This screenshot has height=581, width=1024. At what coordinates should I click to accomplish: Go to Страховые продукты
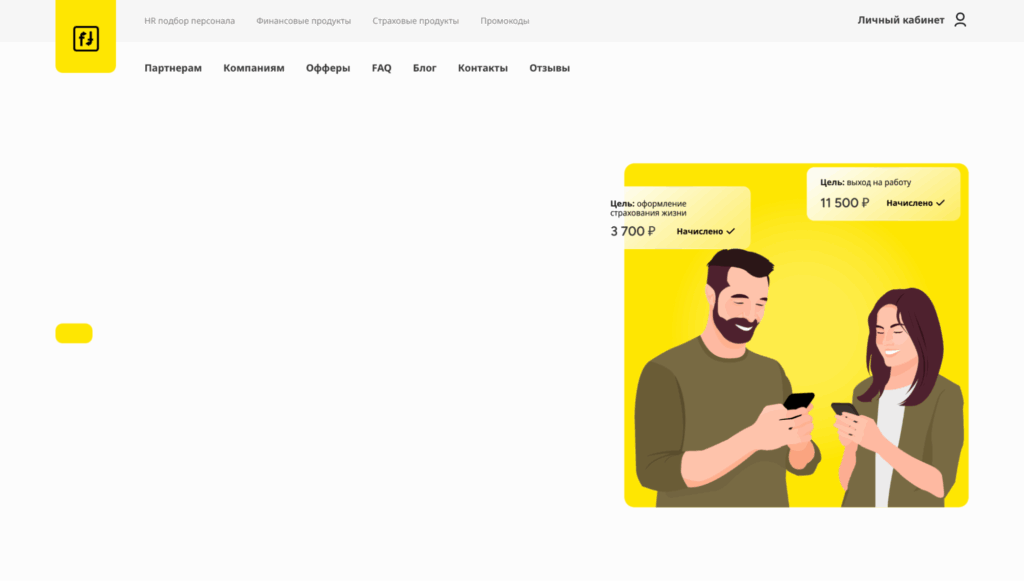pyautogui.click(x=415, y=21)
